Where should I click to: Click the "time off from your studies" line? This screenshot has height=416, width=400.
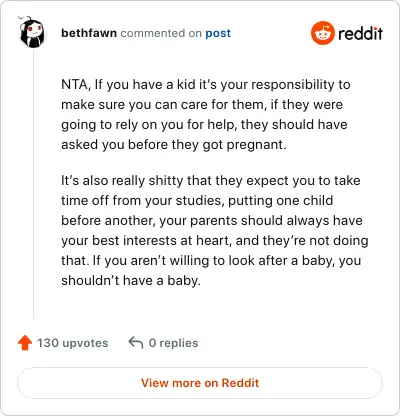point(197,201)
